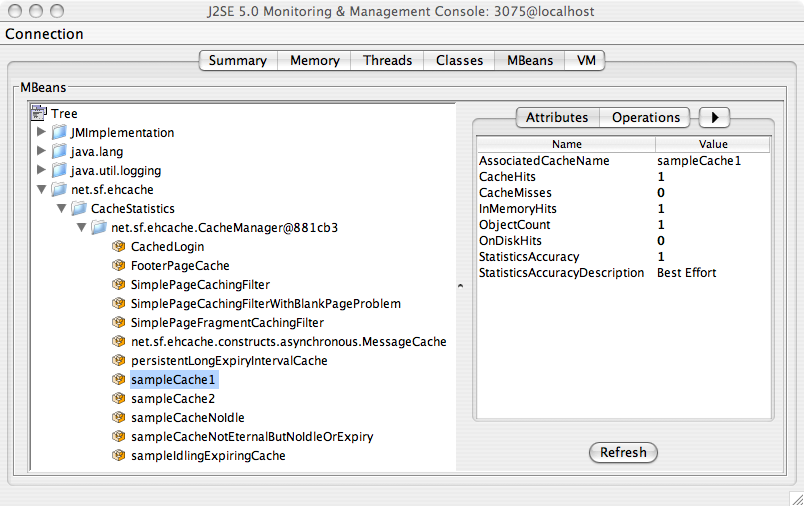Select the CachedLogin tree item
The image size is (804, 506).
tap(167, 247)
